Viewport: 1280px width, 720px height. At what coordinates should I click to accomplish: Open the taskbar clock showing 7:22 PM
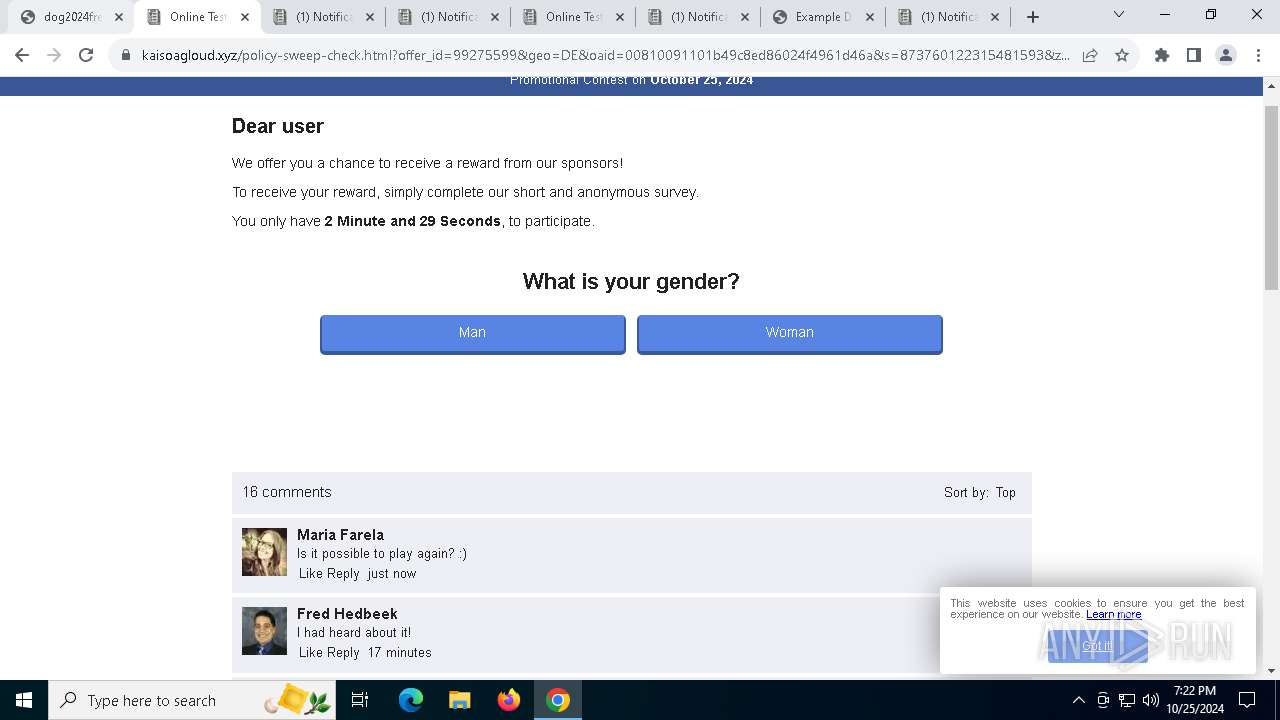tap(1195, 700)
